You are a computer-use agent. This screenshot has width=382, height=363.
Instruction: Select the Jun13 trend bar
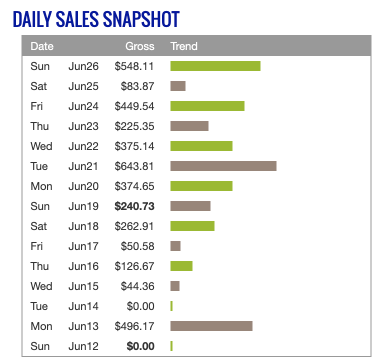(x=211, y=326)
